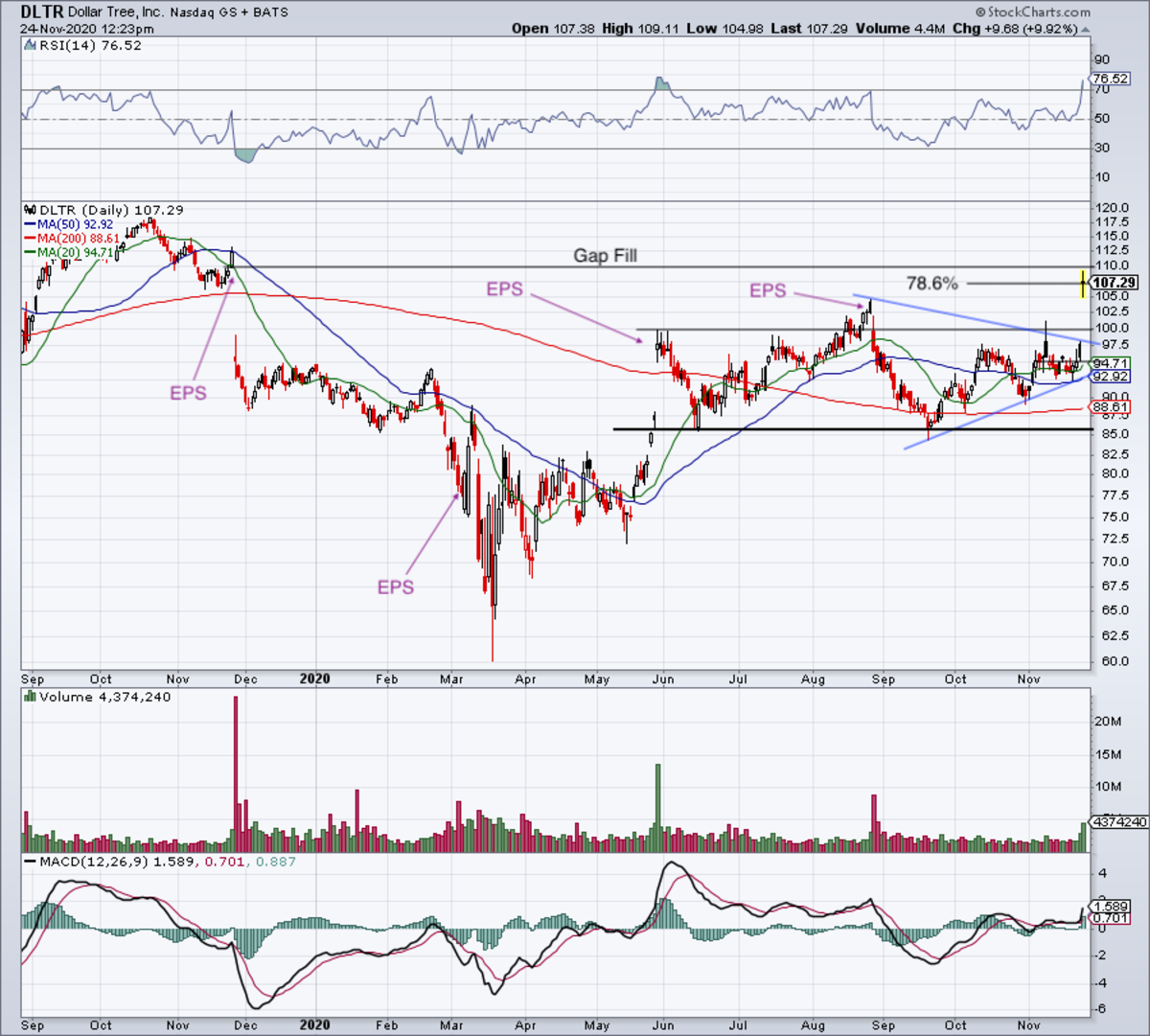The height and width of the screenshot is (1036, 1150).
Task: Click the Volume 4,374,240 panel title
Action: 106,697
